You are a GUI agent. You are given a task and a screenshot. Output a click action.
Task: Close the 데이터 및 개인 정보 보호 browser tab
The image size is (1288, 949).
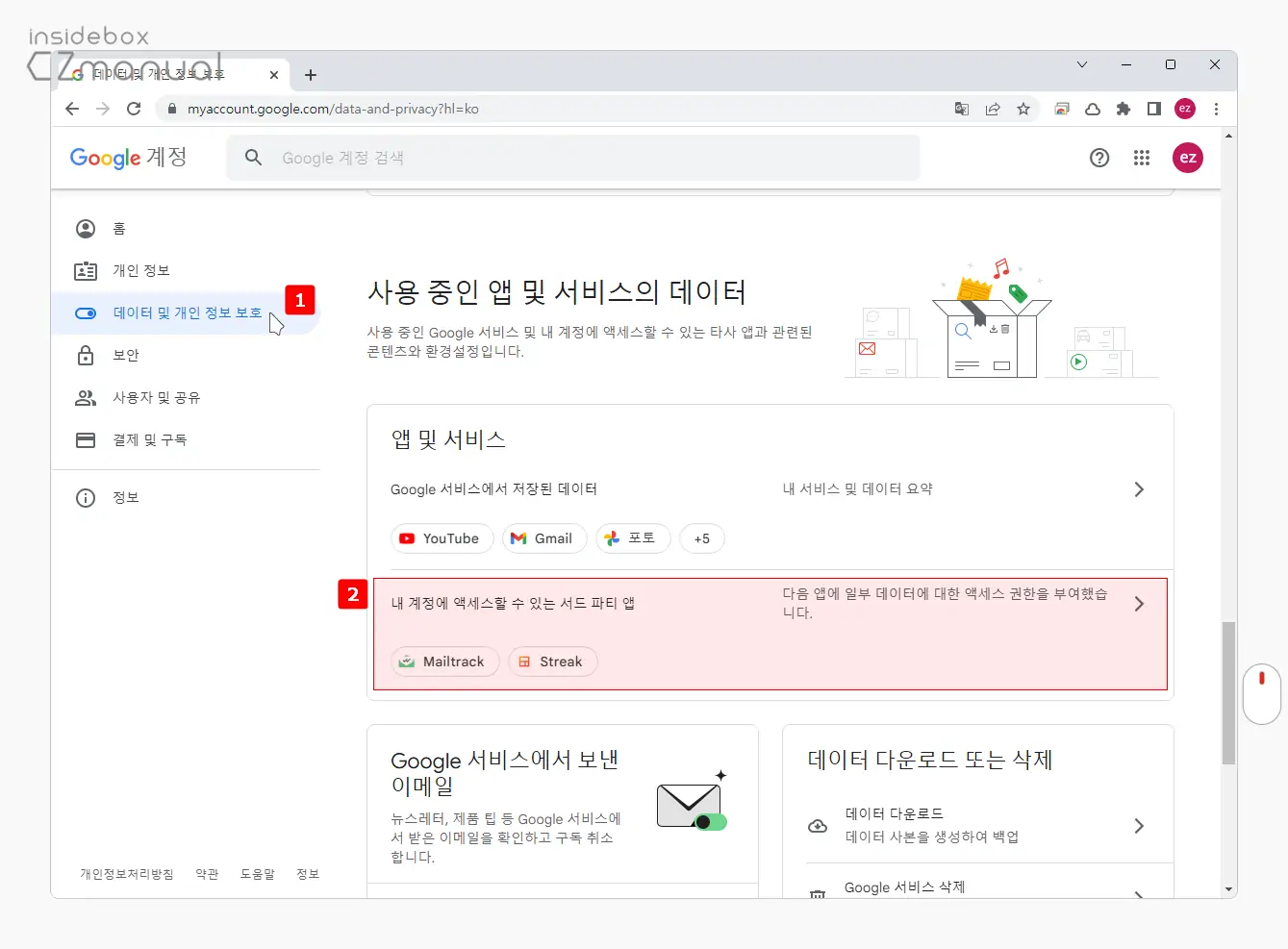point(274,74)
